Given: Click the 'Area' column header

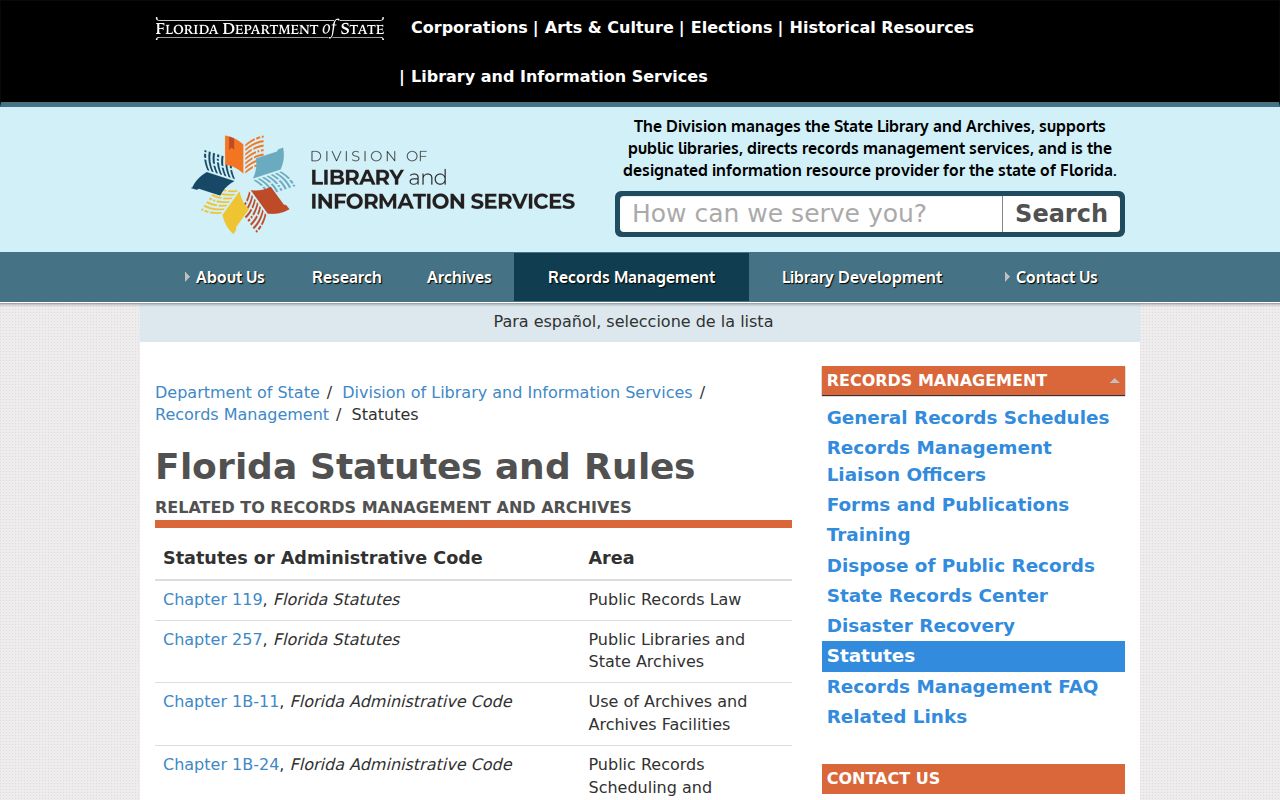Looking at the screenshot, I should (x=611, y=557).
